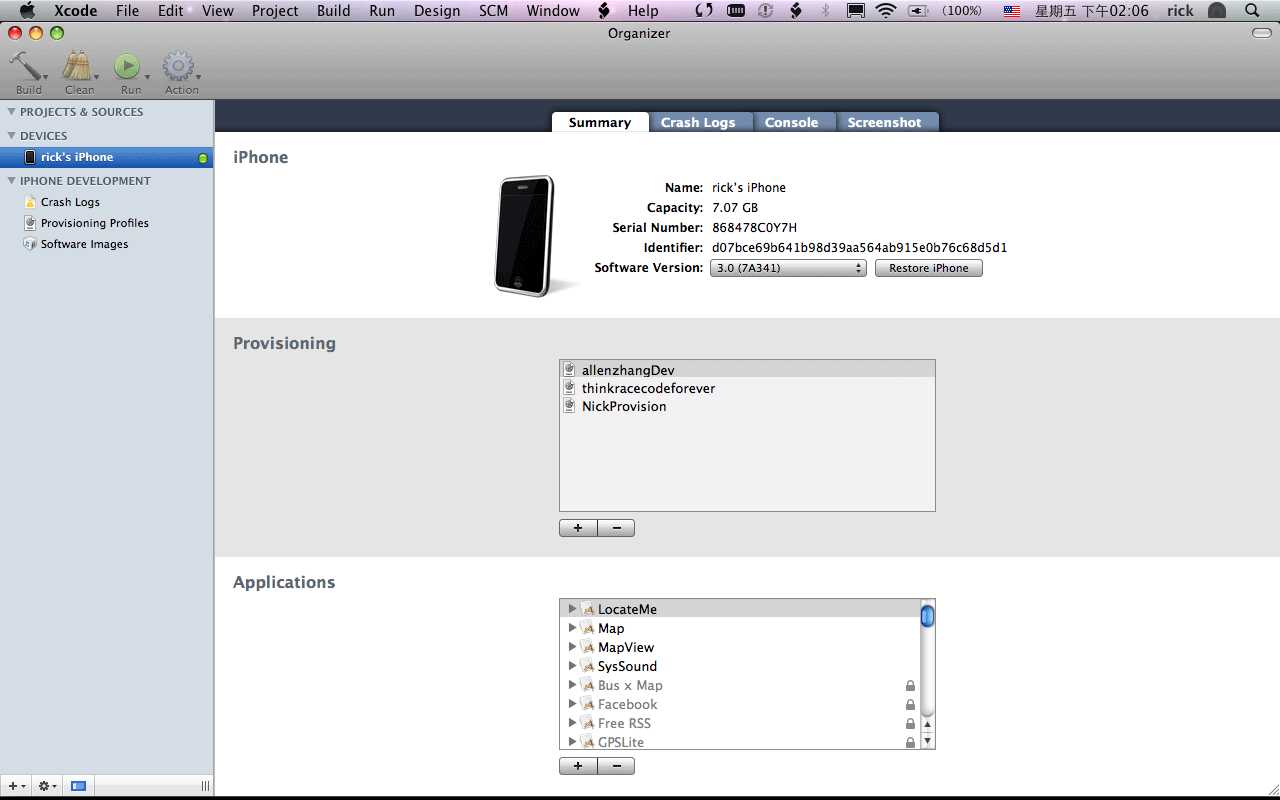The width and height of the screenshot is (1280, 800).
Task: Select the NickProvision provisioning profile
Action: coord(747,406)
